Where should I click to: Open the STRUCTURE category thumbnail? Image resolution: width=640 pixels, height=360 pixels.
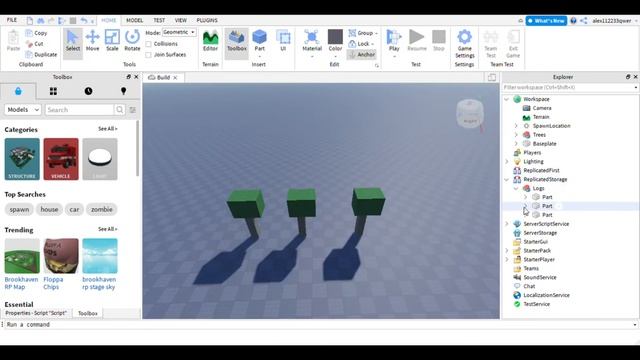pos(22,159)
